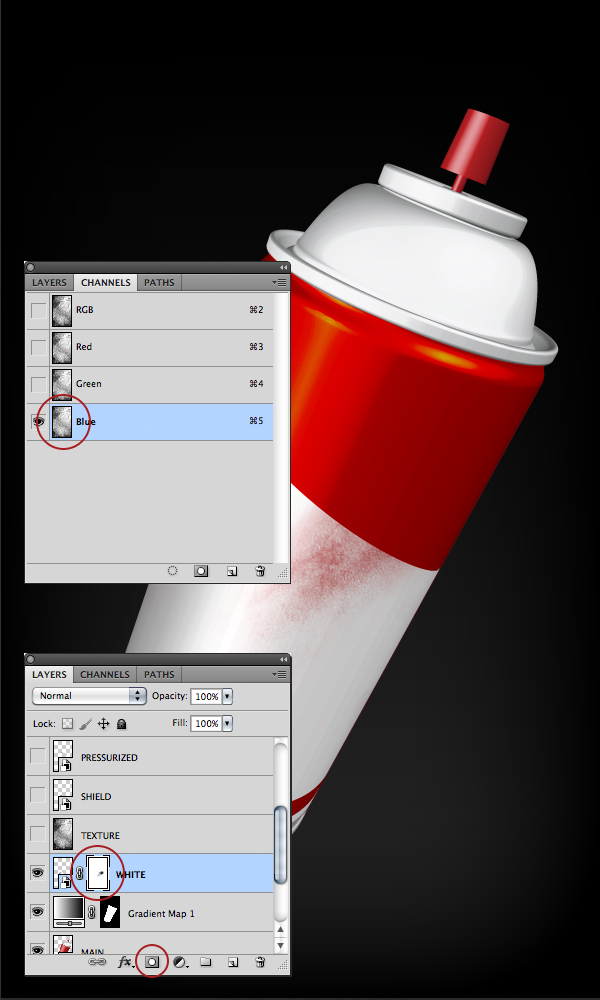Open the Normal blend mode dropdown
The image size is (600, 1000).
tap(89, 696)
